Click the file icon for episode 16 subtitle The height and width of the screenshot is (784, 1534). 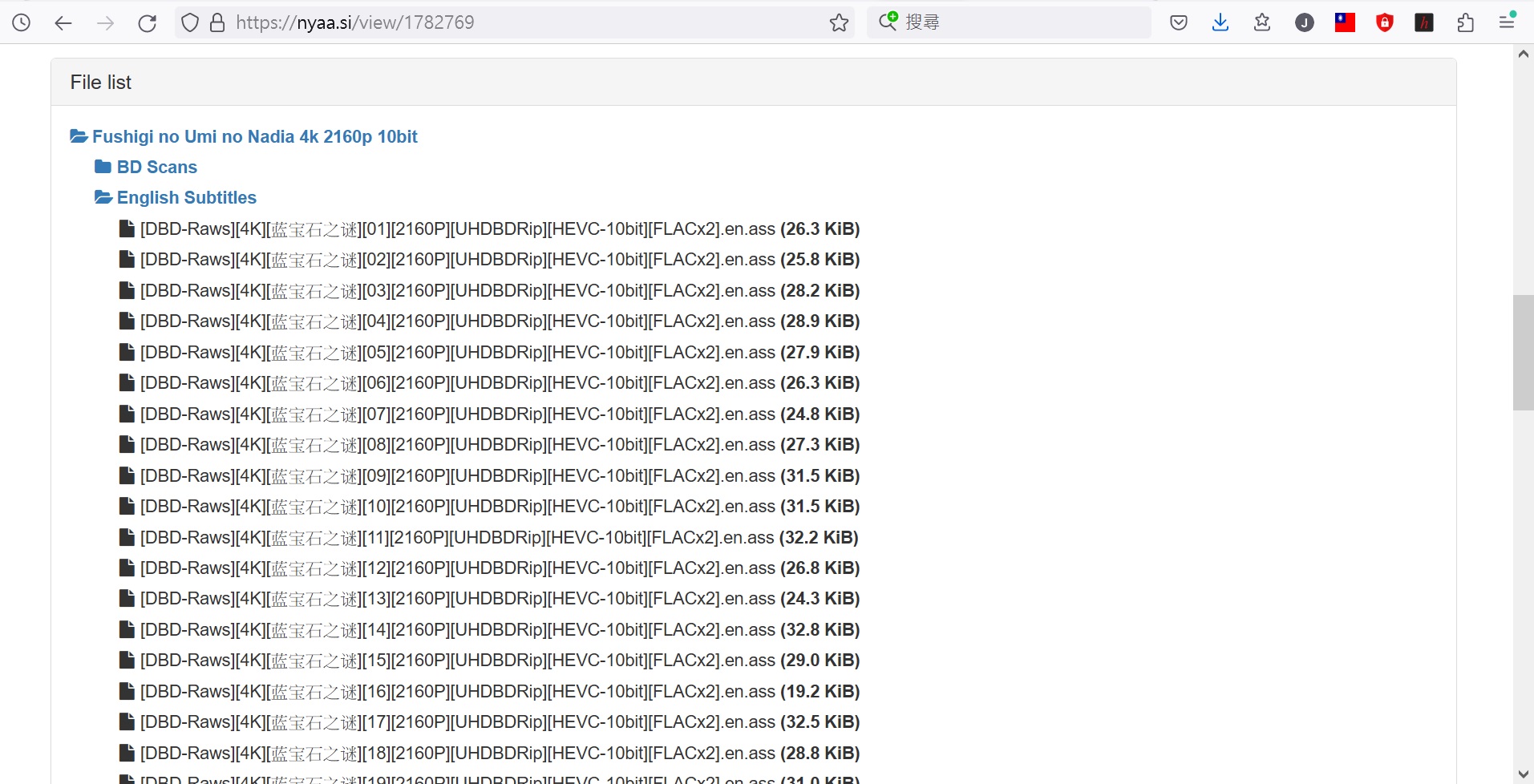127,691
